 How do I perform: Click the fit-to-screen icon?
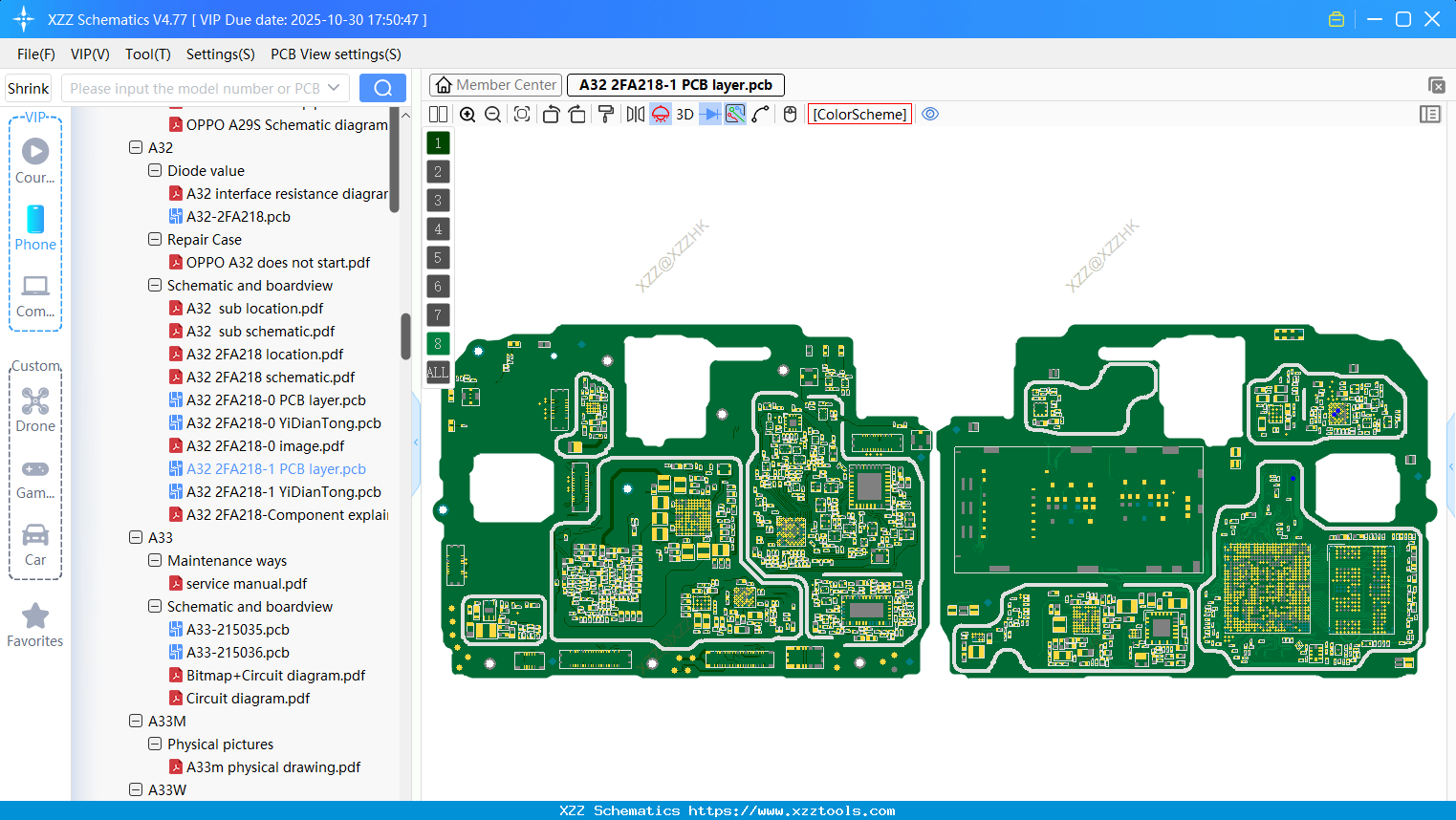click(x=522, y=115)
